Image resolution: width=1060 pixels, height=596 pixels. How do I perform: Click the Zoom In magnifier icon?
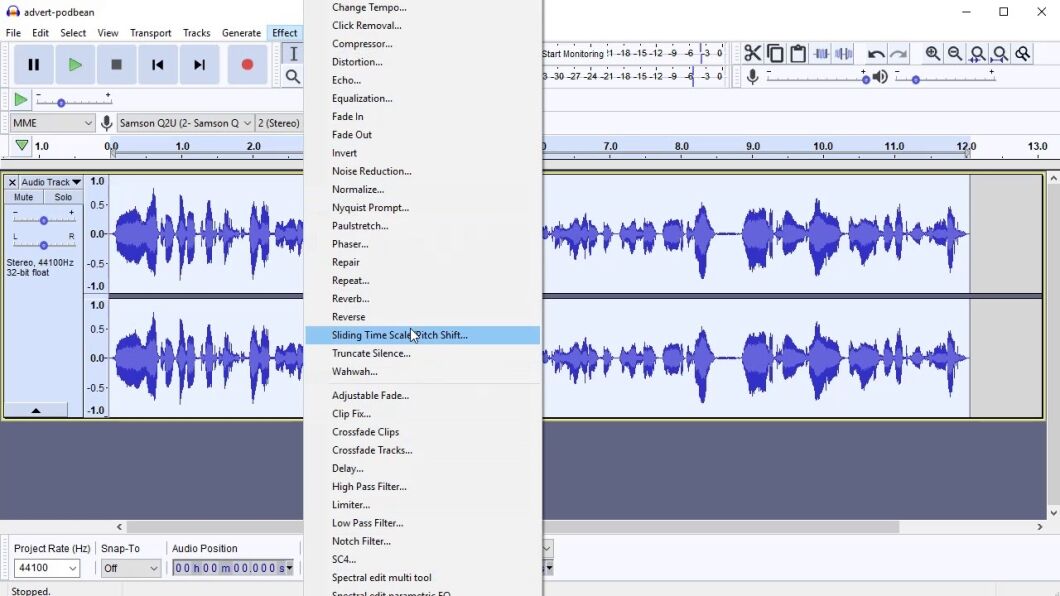click(931, 53)
